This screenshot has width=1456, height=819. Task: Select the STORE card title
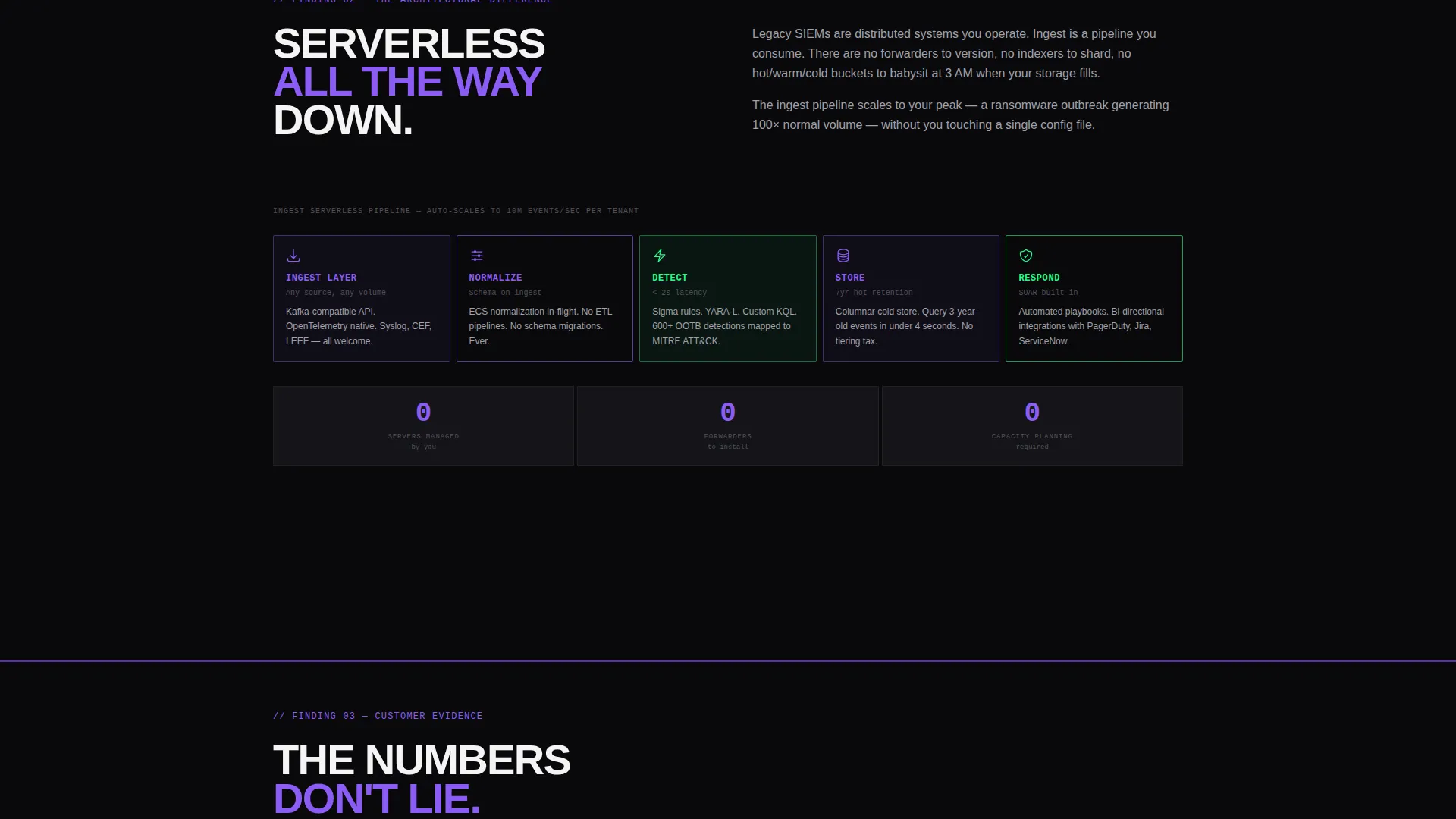(850, 278)
